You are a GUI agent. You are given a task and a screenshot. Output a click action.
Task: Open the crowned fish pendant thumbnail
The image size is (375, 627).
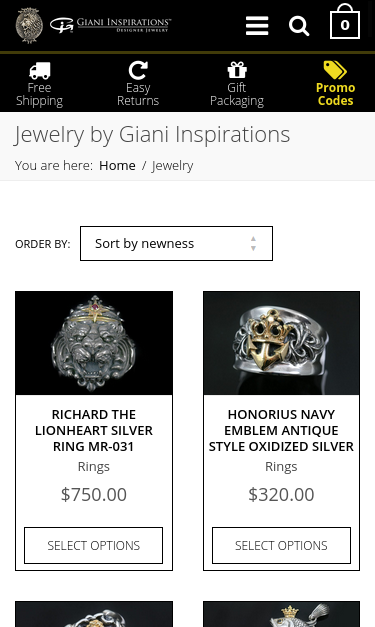[x=281, y=614]
